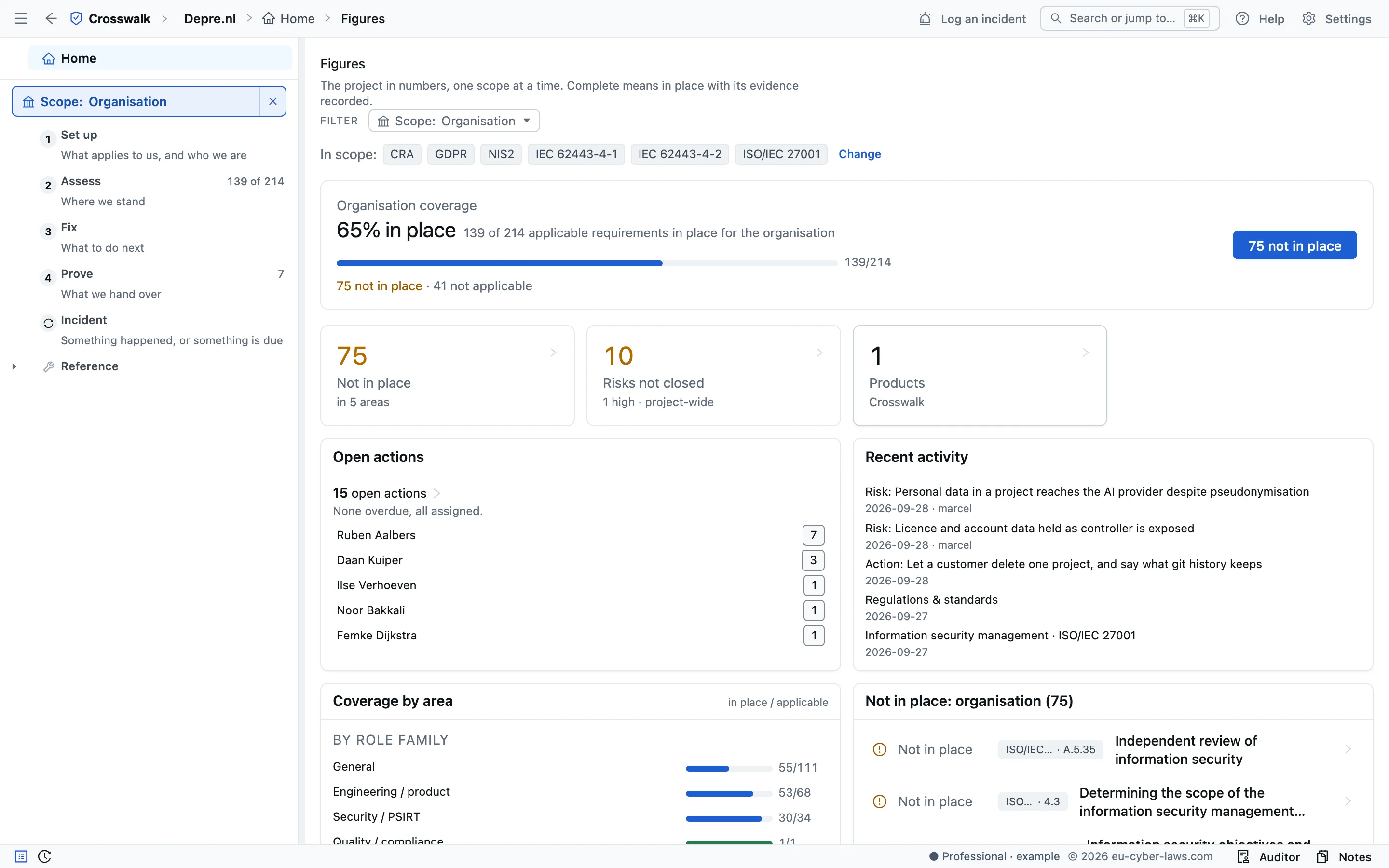This screenshot has width=1389, height=868.
Task: Open the Risks not closed card
Action: click(x=713, y=376)
